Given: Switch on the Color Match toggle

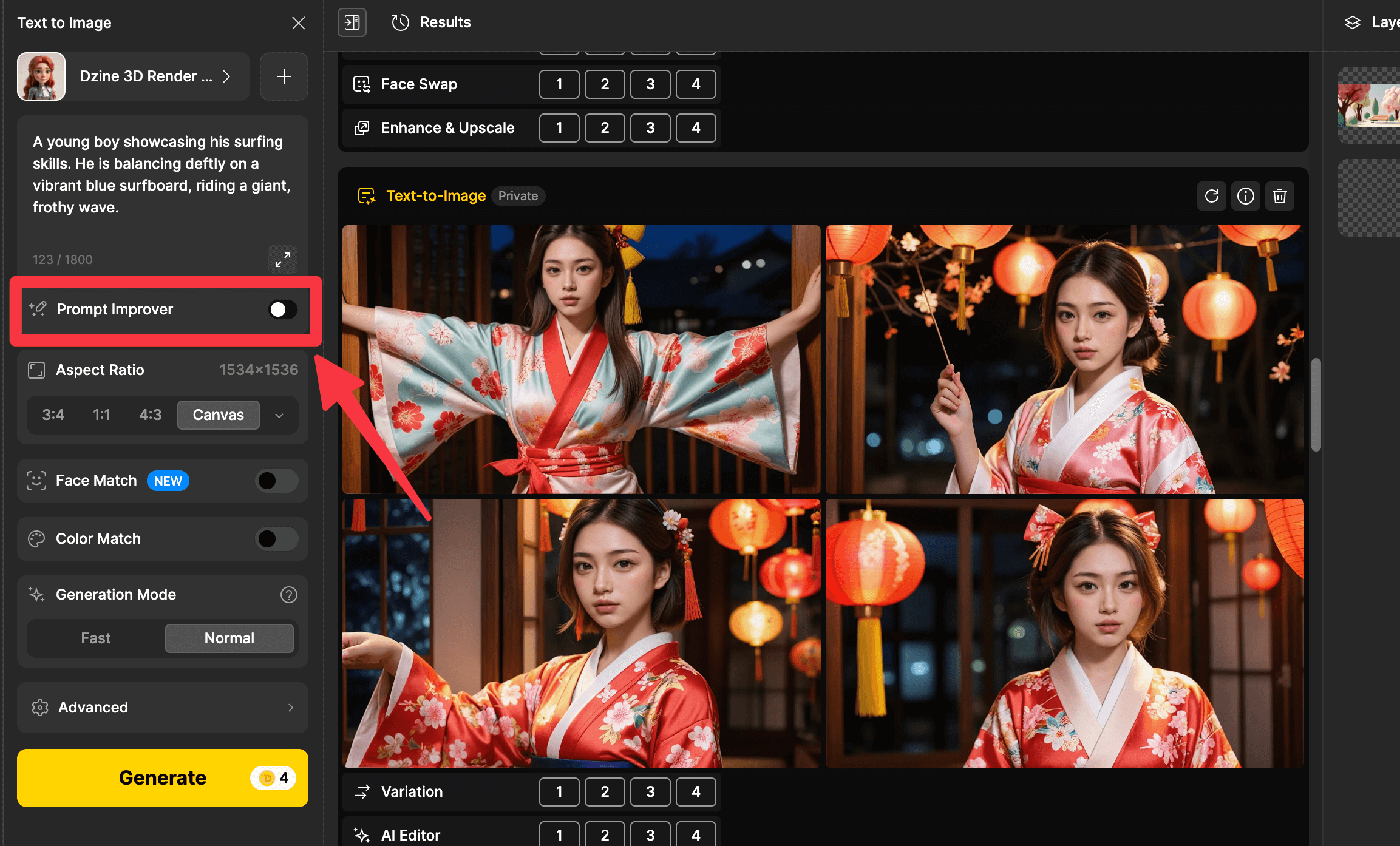Looking at the screenshot, I should click(x=276, y=539).
